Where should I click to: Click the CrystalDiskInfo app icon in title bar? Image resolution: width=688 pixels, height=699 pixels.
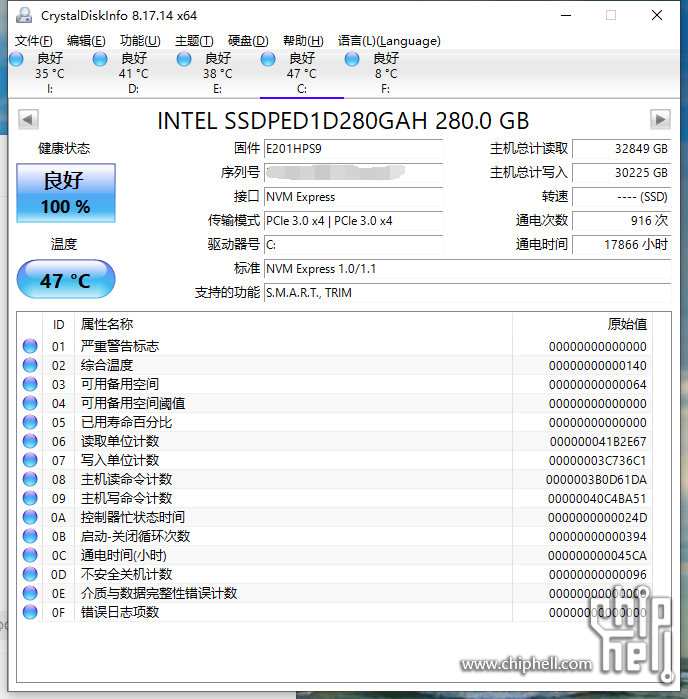[24, 15]
